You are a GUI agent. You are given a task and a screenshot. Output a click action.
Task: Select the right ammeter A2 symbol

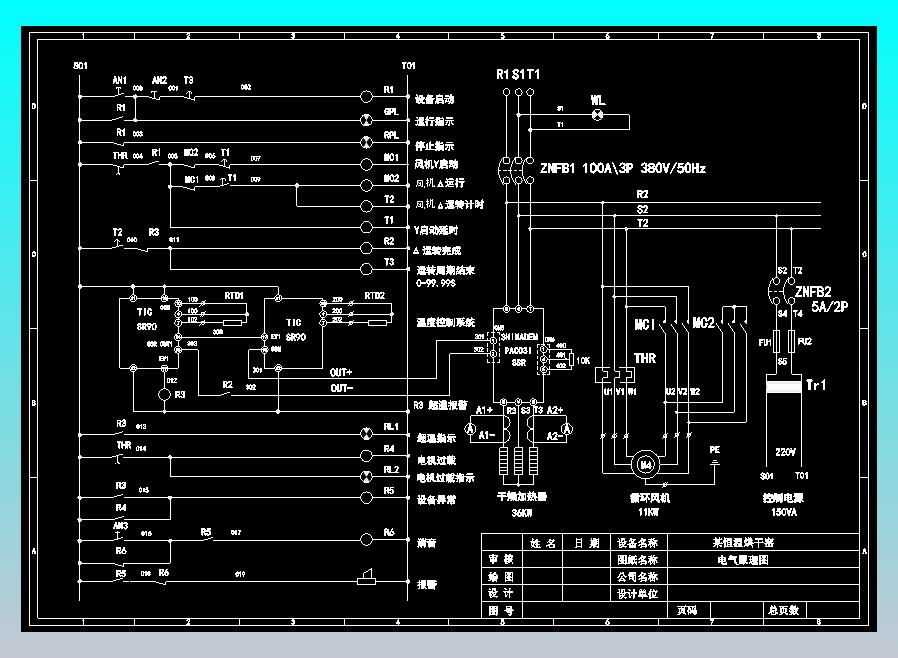point(567,428)
